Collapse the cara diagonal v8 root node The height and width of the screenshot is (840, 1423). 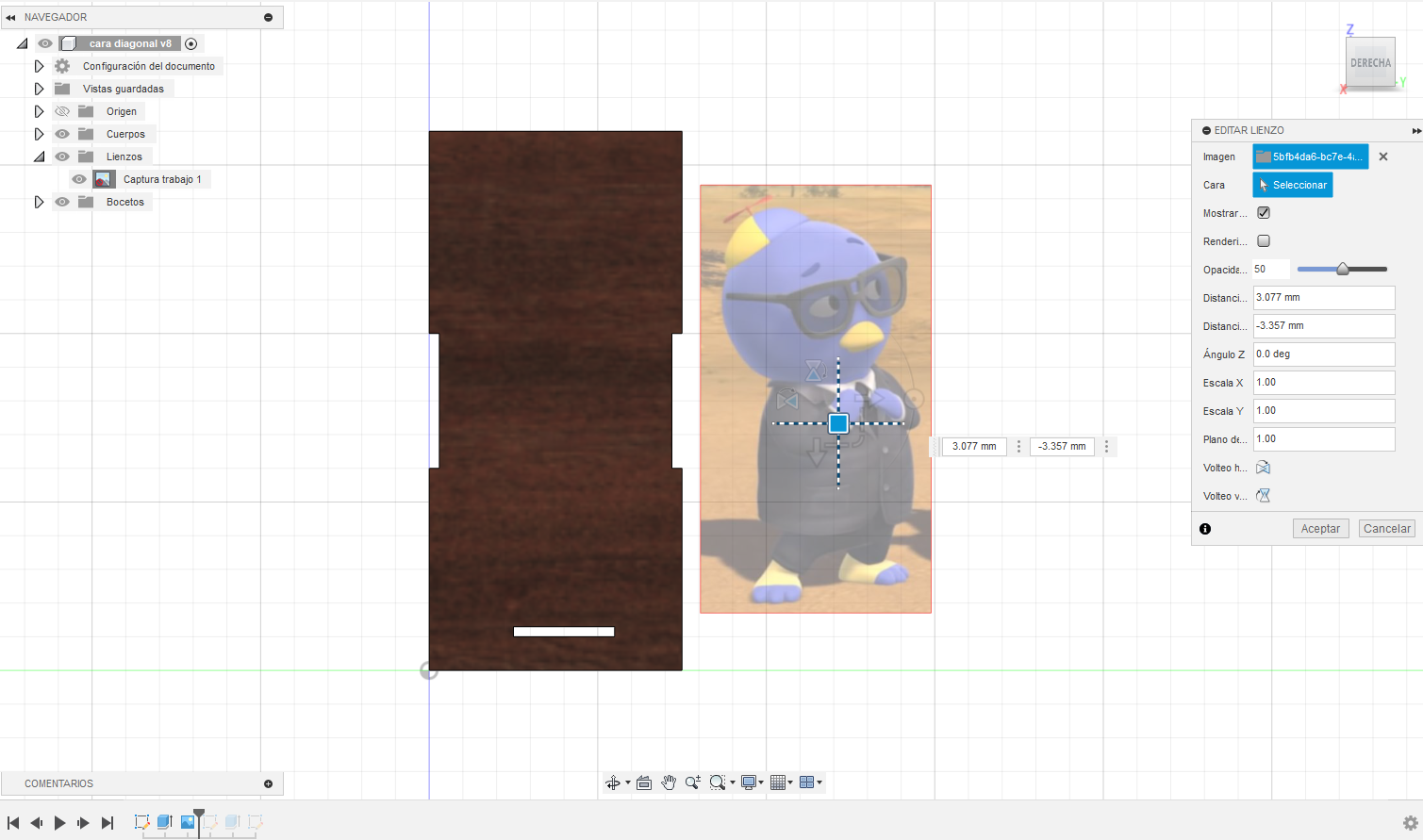pyautogui.click(x=22, y=43)
